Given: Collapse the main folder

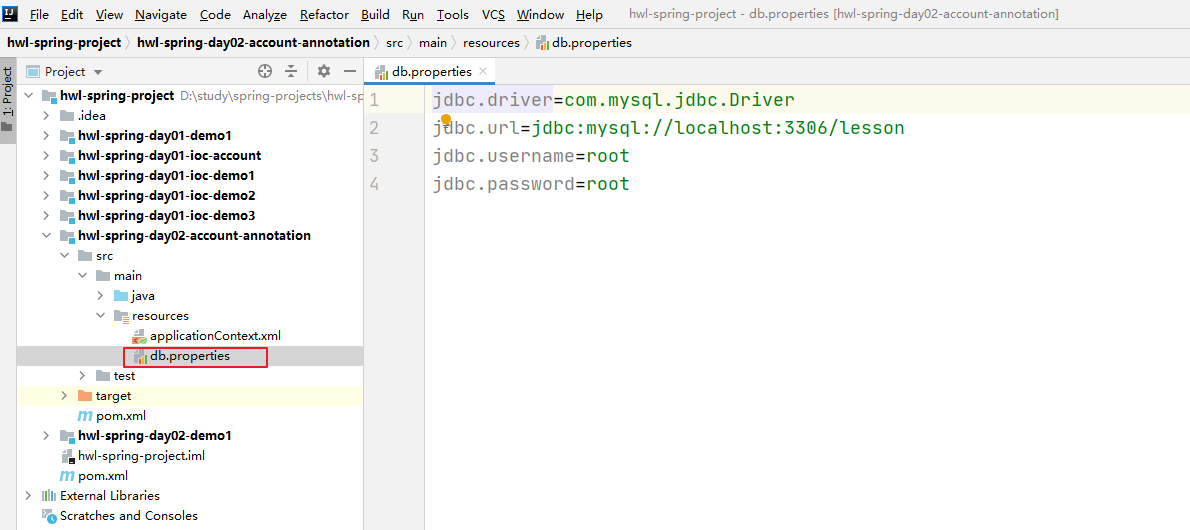Looking at the screenshot, I should click(x=83, y=276).
